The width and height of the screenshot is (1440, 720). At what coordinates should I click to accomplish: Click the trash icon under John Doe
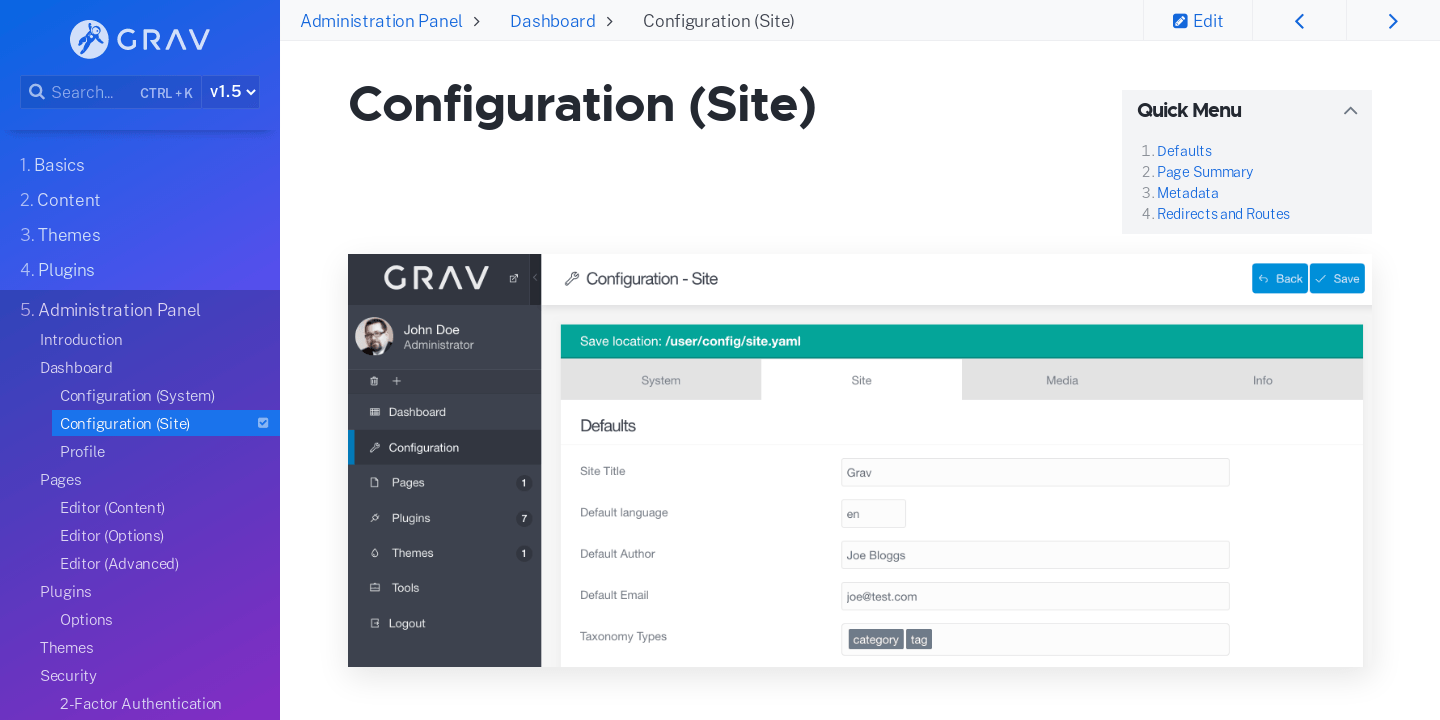coord(374,381)
